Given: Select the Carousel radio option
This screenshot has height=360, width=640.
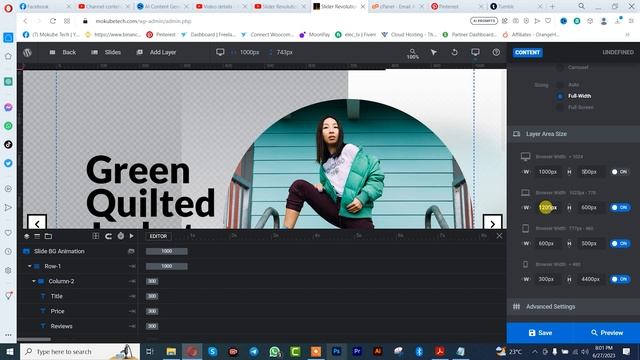Looking at the screenshot, I should point(560,68).
